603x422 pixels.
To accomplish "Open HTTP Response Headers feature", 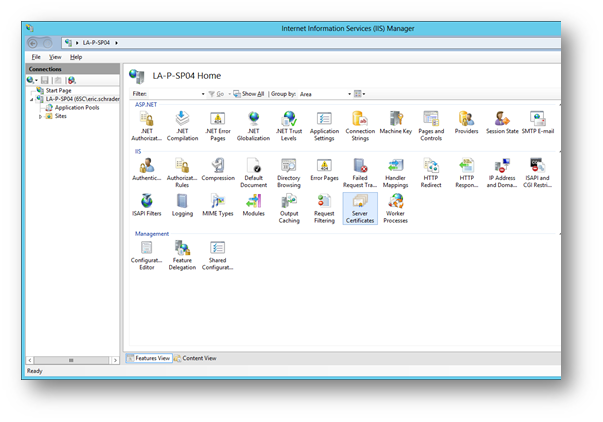I will click(x=466, y=172).
